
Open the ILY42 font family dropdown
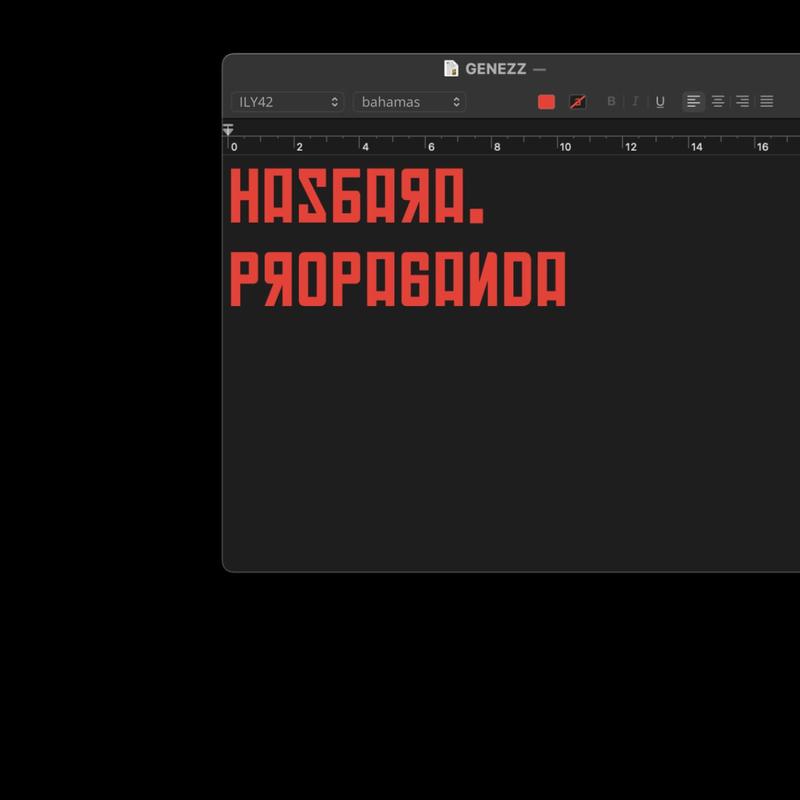tap(287, 102)
